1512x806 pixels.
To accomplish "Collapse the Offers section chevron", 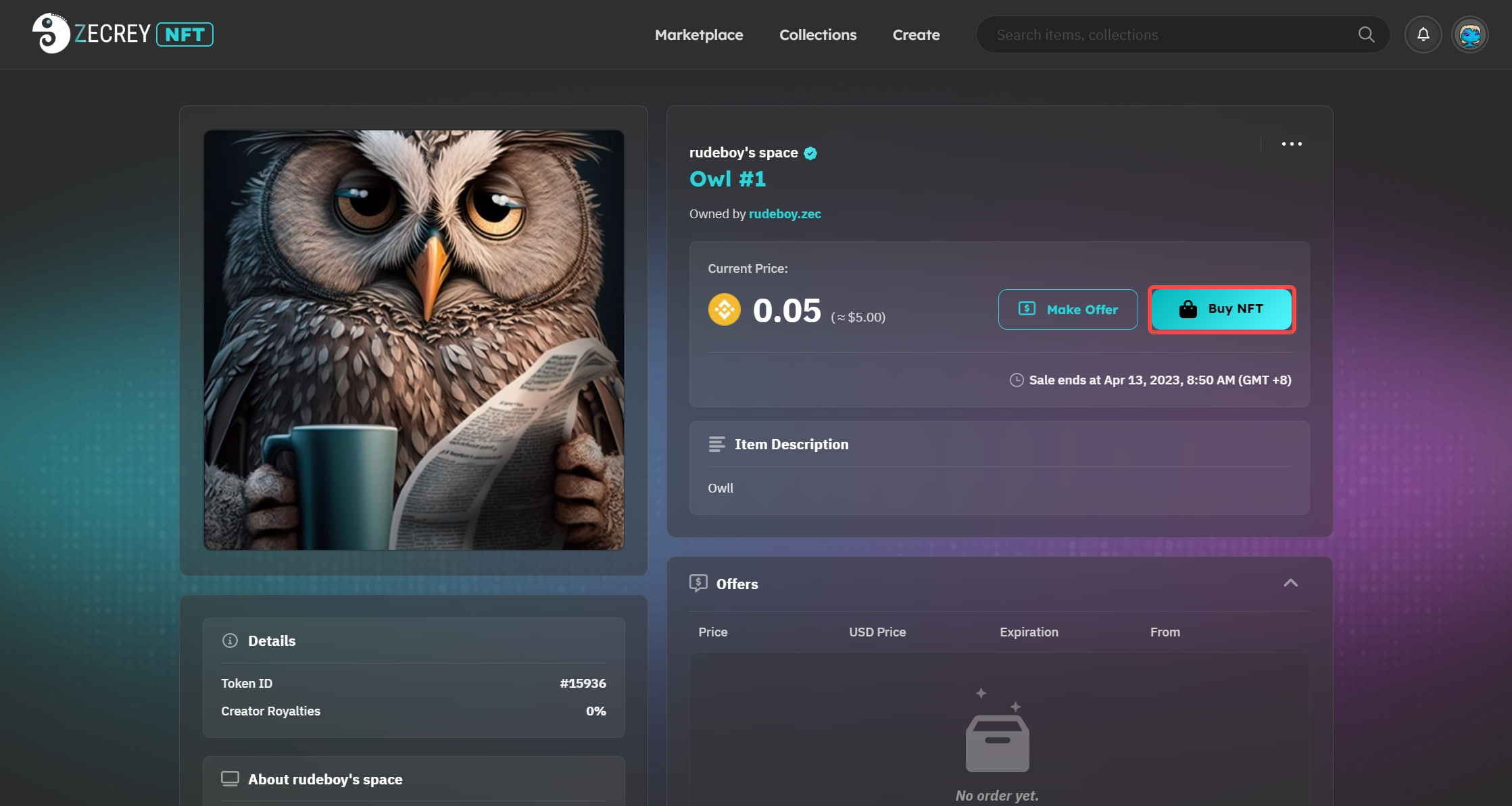I will click(x=1290, y=583).
